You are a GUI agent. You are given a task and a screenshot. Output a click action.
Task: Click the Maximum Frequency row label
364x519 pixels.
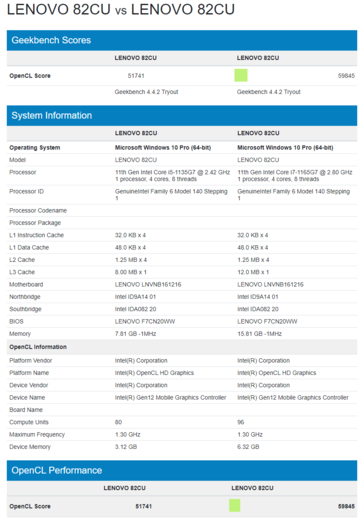(x=37, y=435)
